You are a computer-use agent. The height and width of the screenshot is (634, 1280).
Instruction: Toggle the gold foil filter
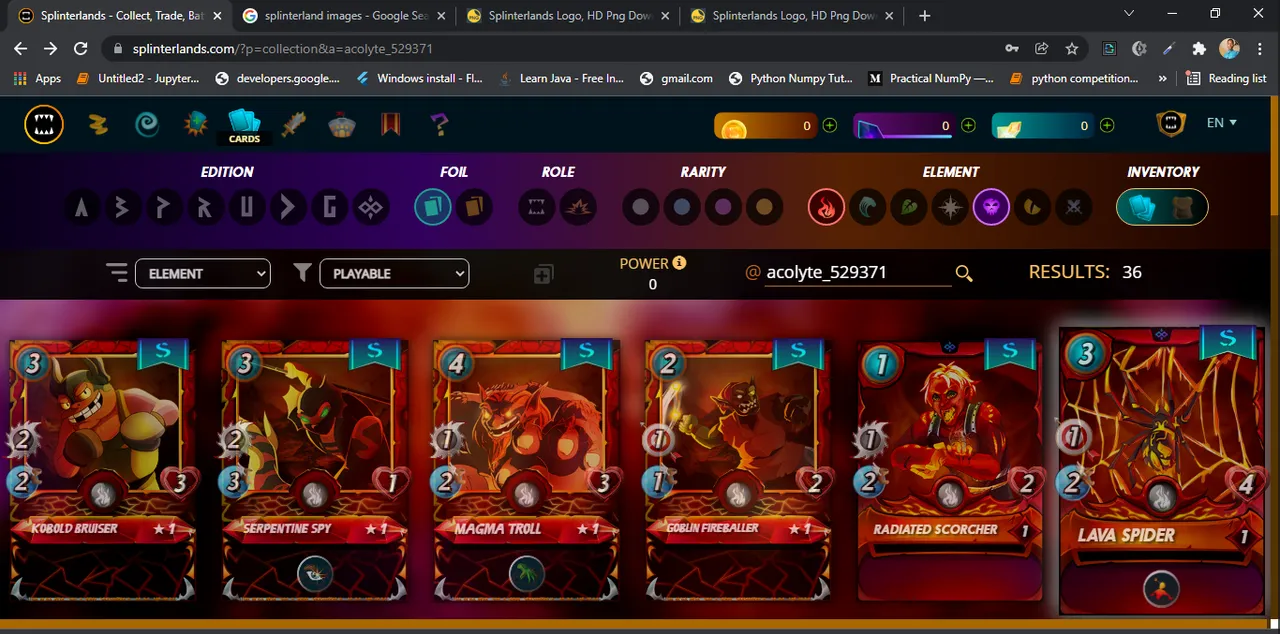(475, 208)
